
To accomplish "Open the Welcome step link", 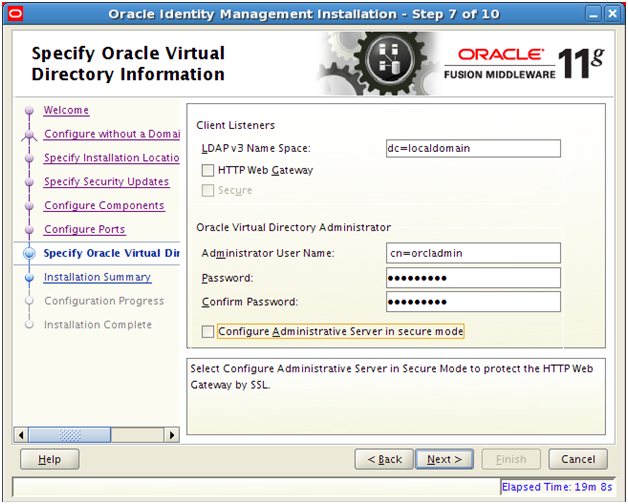I will click(66, 110).
